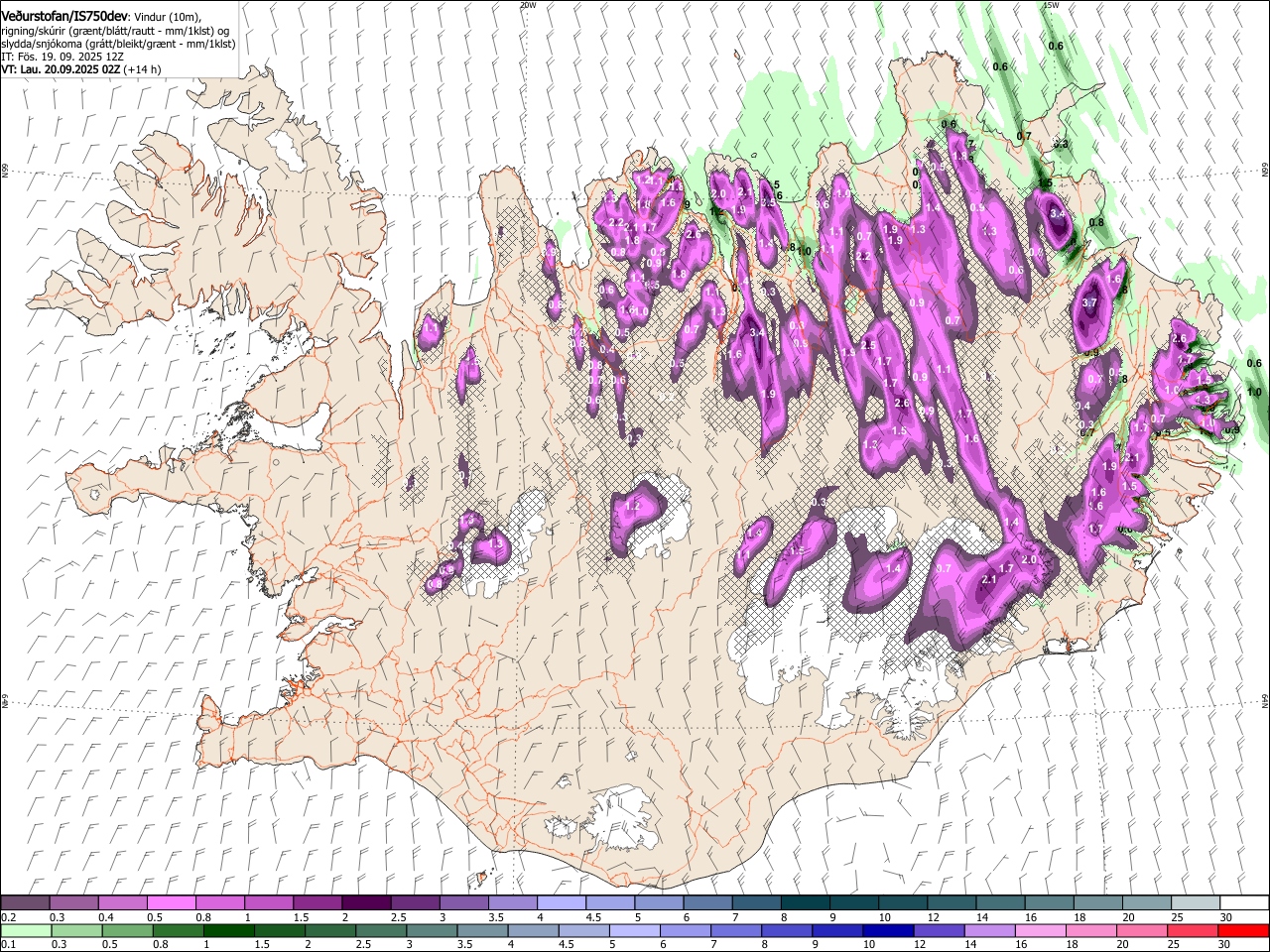Click the lower legend label 0.1
Viewport: 1270px width, 952px height.
pyautogui.click(x=8, y=945)
